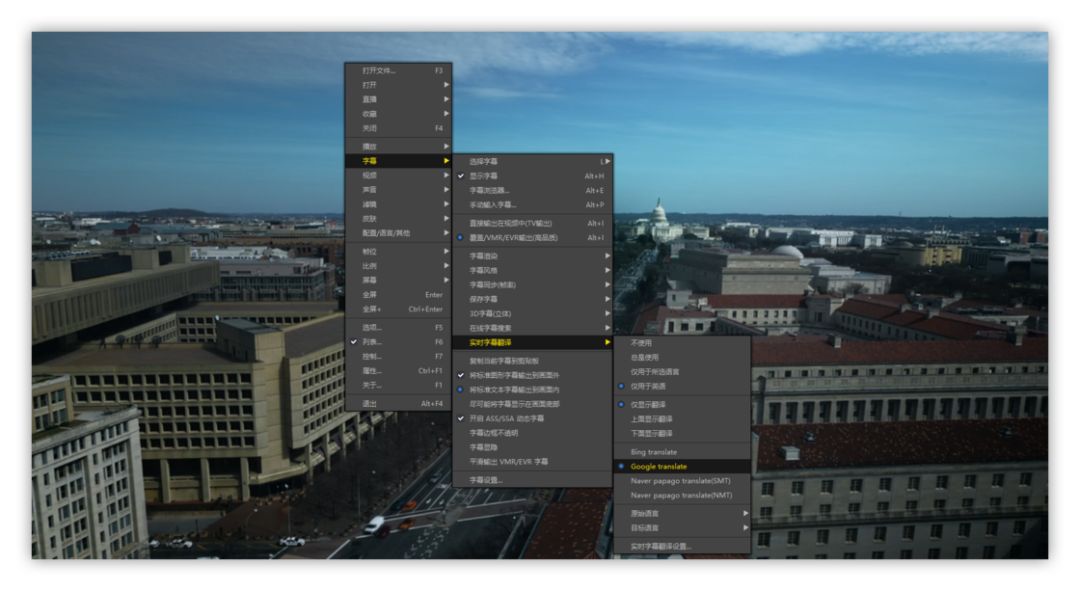Viewport: 1080px width, 591px height.
Task: Select Naver papago translate(SMT)
Action: coord(680,481)
